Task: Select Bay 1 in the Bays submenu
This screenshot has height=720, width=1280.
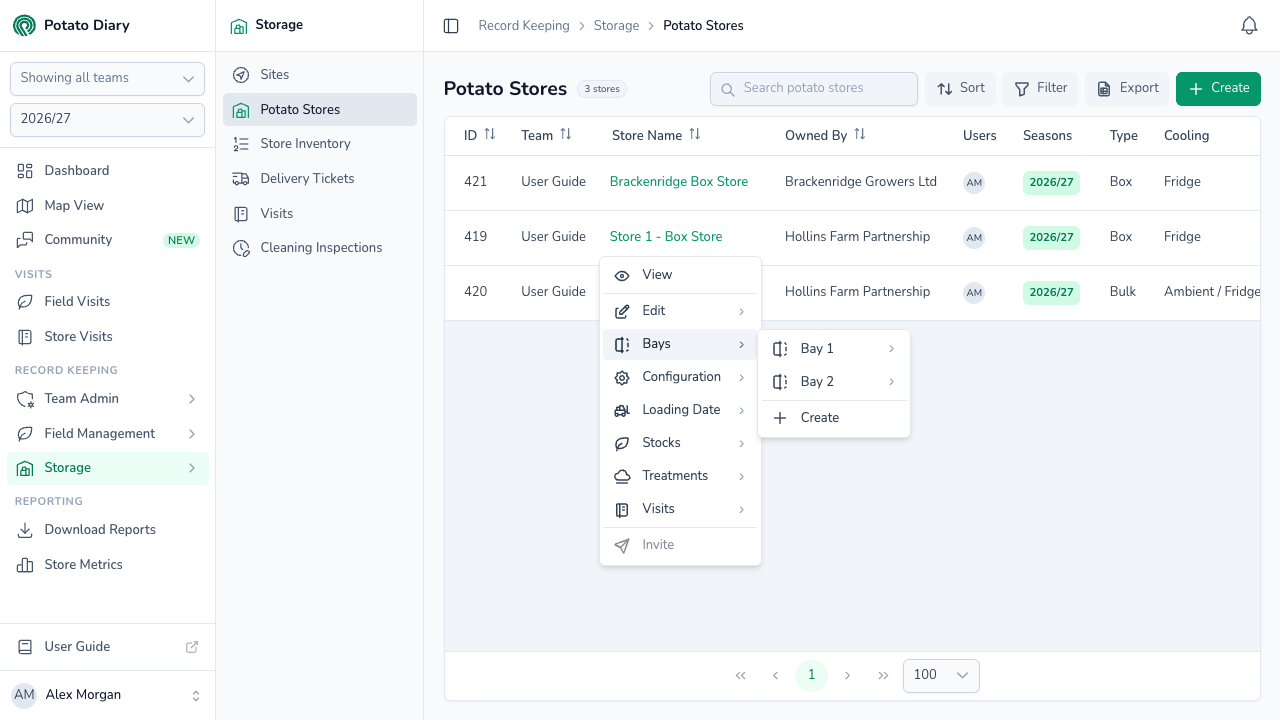Action: point(834,349)
